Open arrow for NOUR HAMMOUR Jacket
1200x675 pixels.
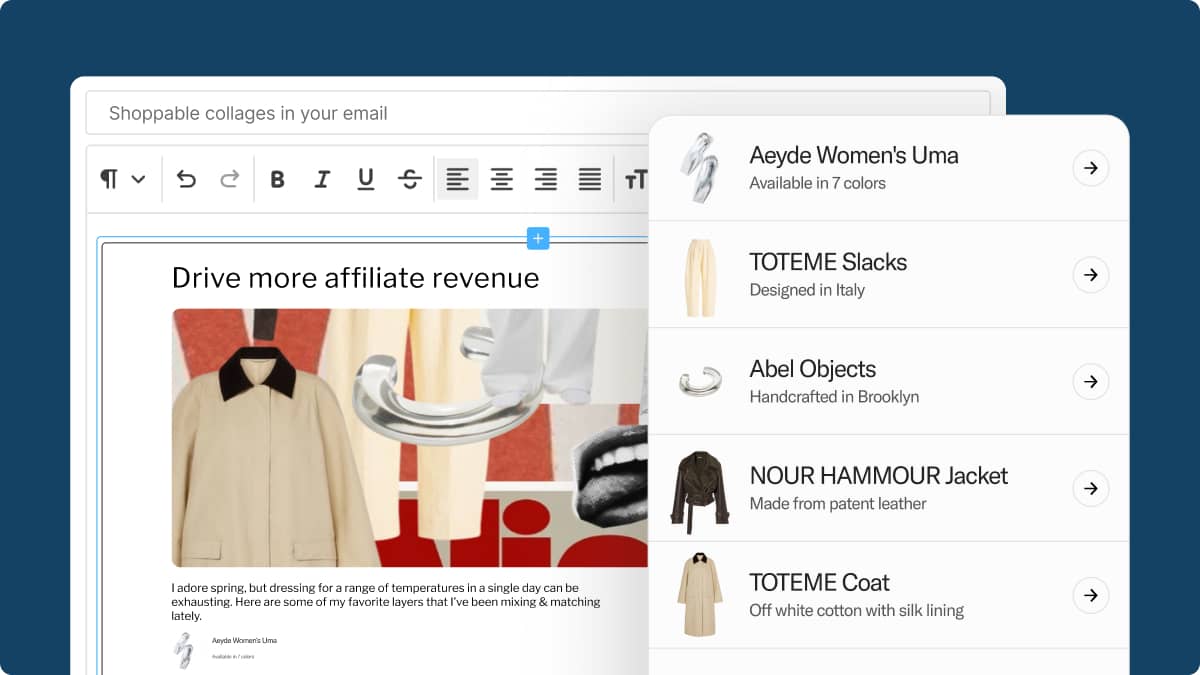click(x=1091, y=488)
